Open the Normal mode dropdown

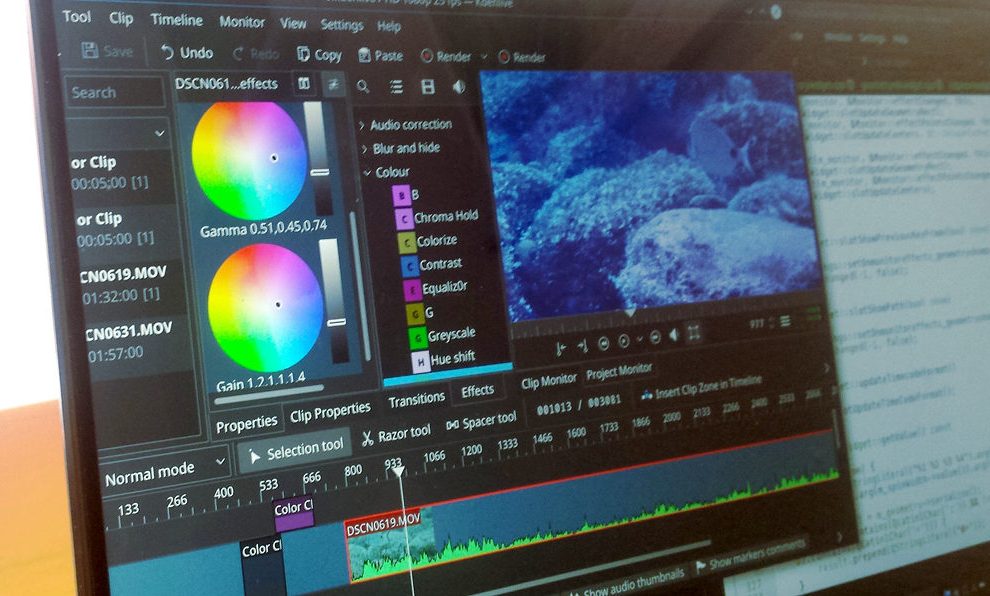(x=165, y=468)
